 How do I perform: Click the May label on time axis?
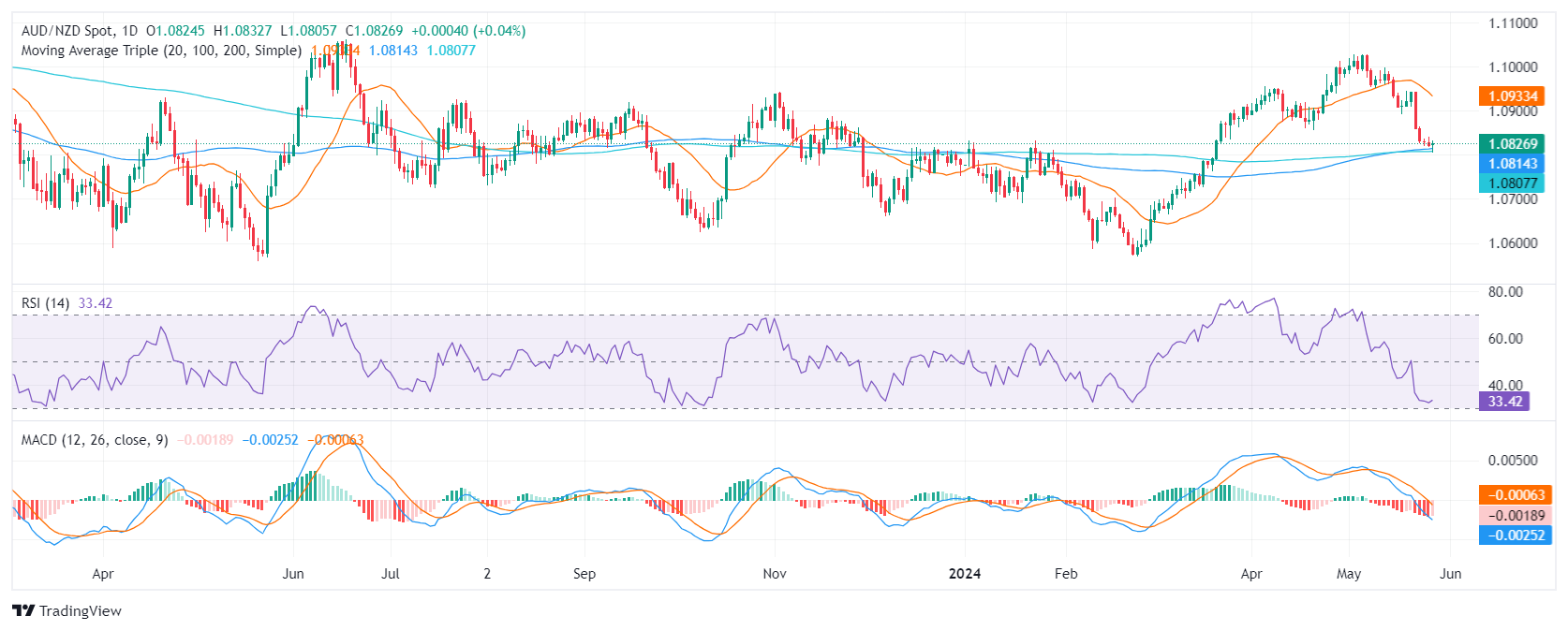click(x=1348, y=574)
